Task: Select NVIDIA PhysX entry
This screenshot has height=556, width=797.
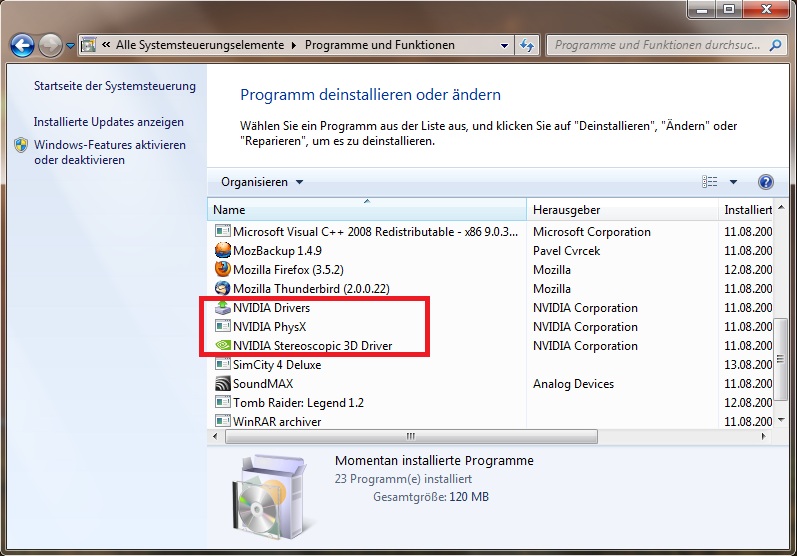Action: click(x=269, y=327)
